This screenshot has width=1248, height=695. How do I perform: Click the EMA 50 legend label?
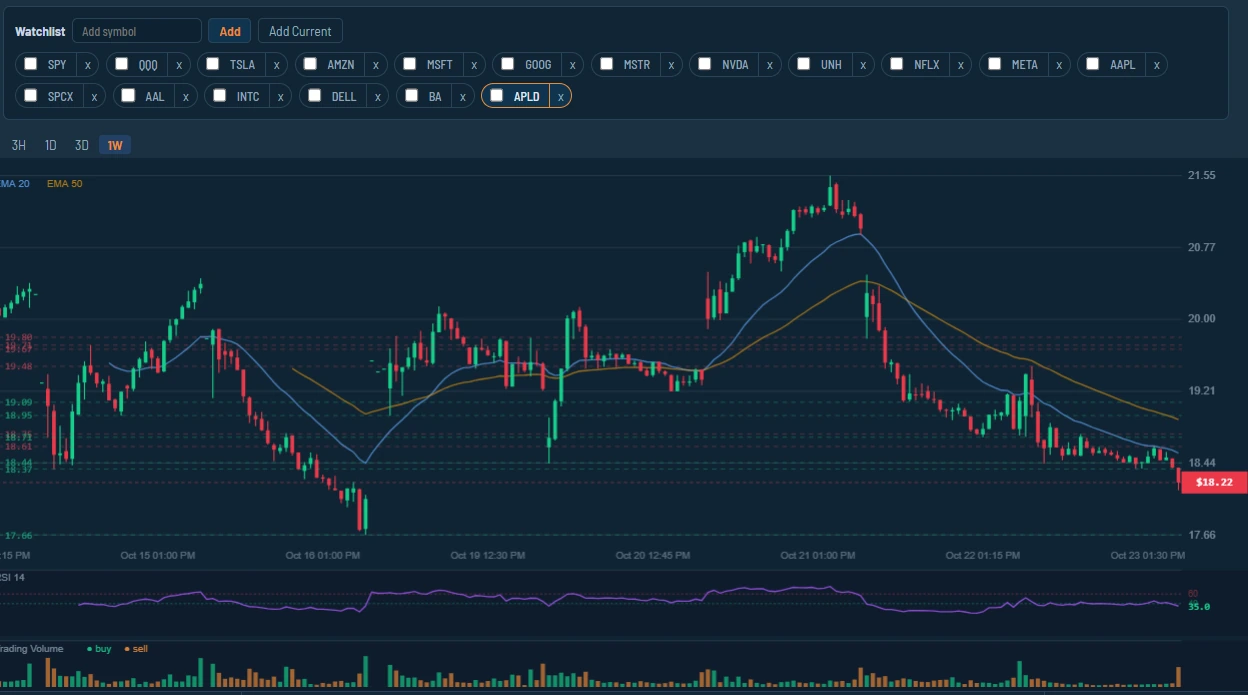[x=65, y=183]
